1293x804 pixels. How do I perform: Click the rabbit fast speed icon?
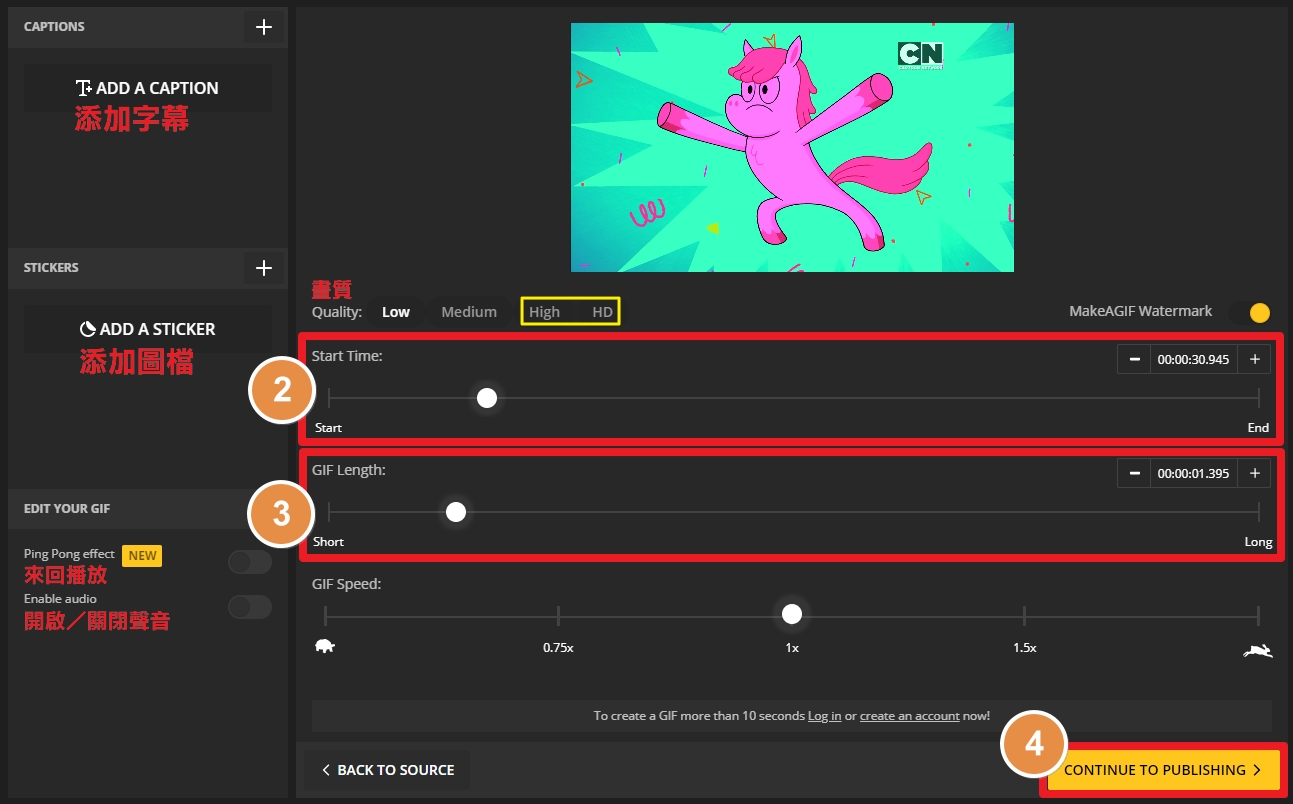coord(1258,651)
